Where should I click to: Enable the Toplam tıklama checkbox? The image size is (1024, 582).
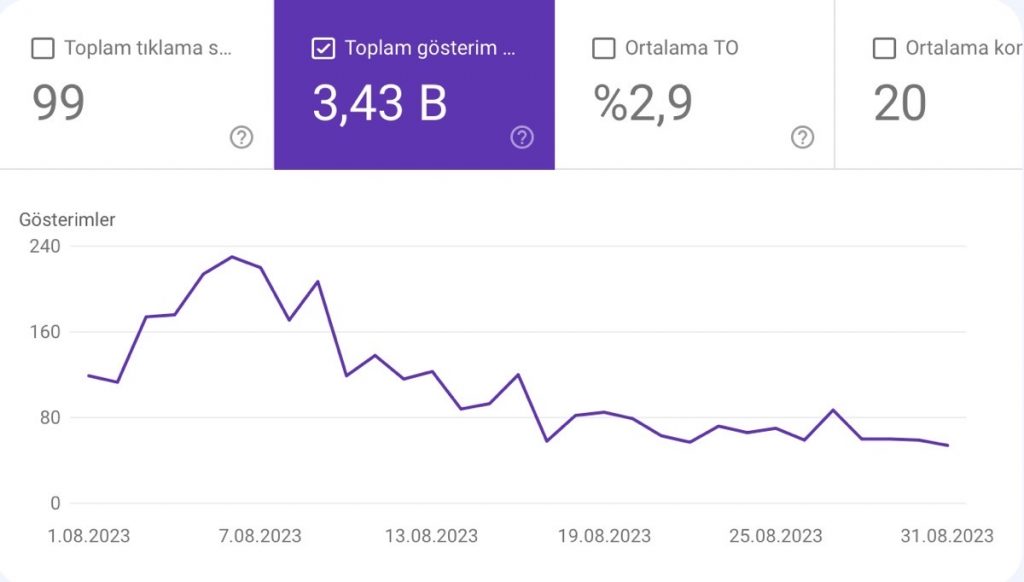(43, 48)
